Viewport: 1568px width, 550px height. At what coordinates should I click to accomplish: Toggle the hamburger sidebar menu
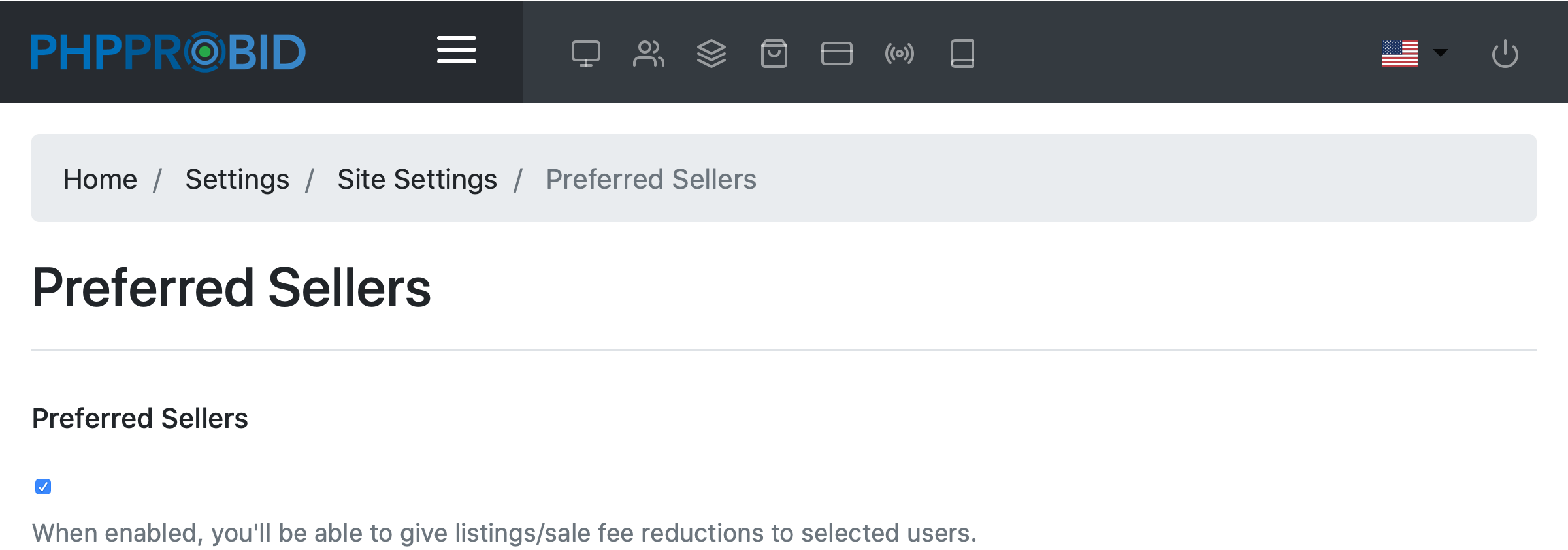457,50
